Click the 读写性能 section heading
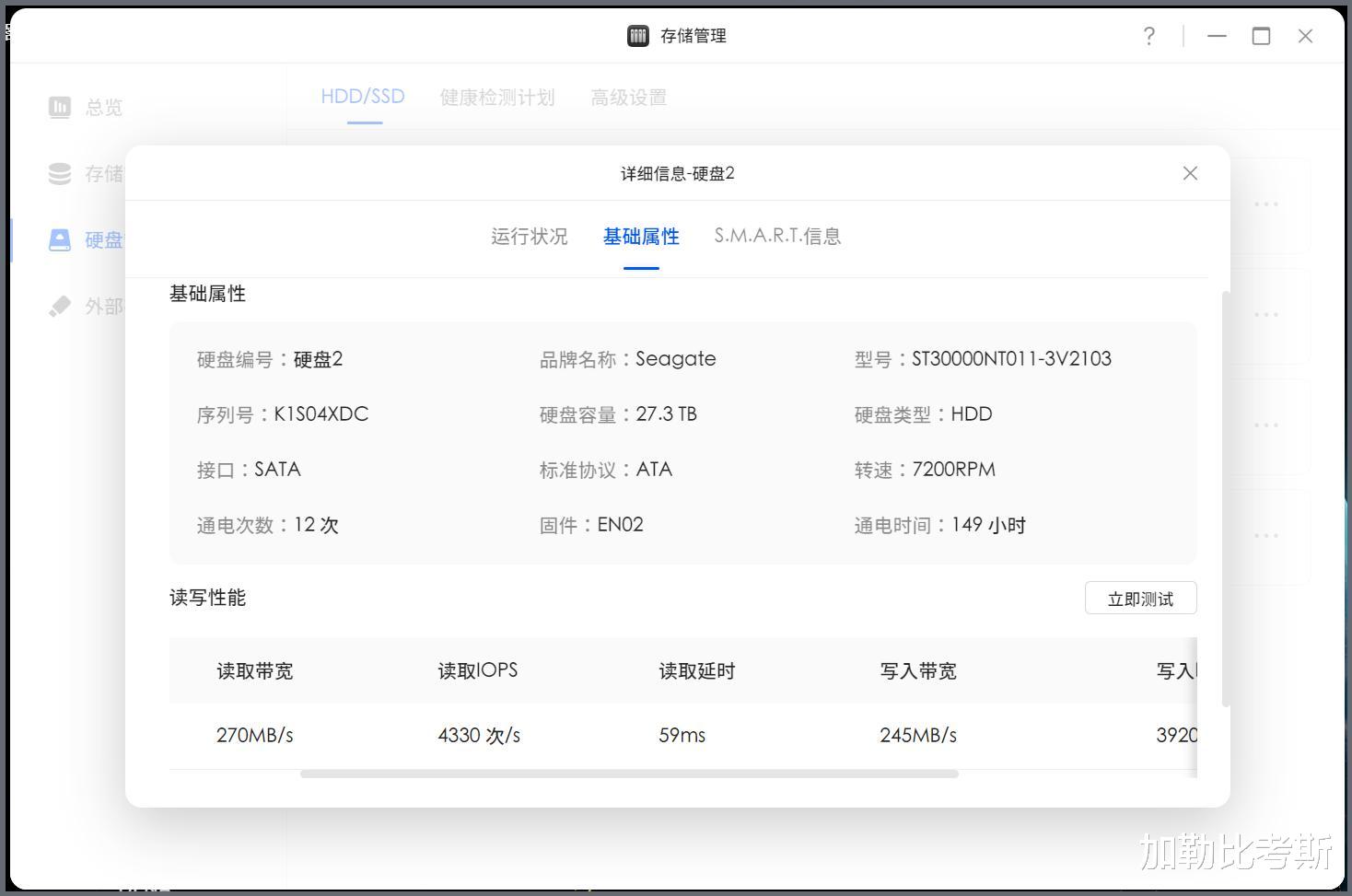This screenshot has height=896, width=1352. click(208, 598)
